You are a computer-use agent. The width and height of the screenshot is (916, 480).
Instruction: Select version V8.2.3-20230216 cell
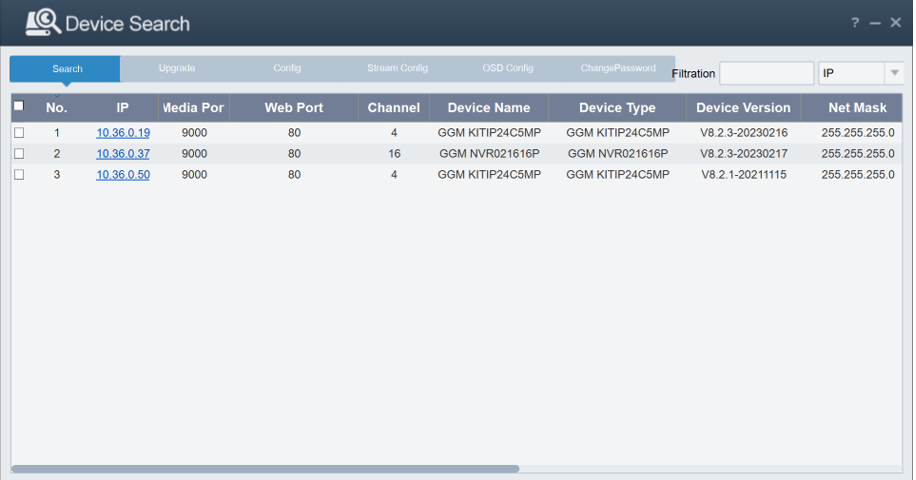(x=744, y=133)
